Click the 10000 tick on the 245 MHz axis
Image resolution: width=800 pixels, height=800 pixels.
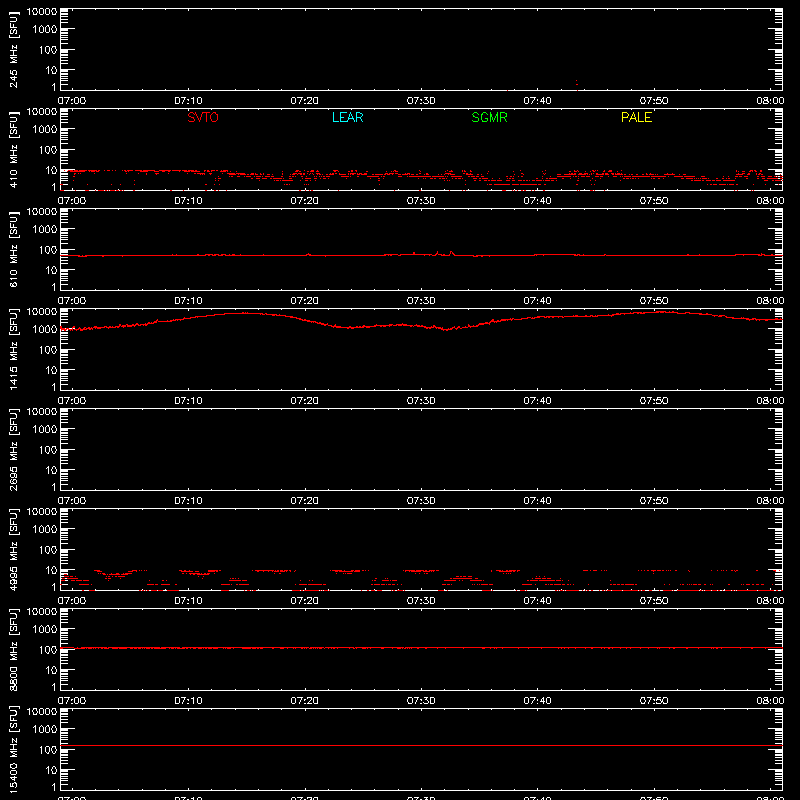click(x=42, y=12)
